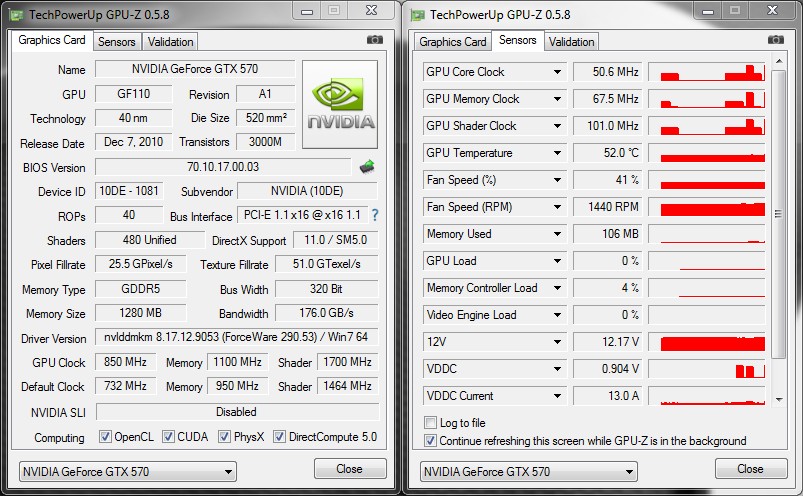Click GPU-Z app icon in right window title bar

point(417,15)
